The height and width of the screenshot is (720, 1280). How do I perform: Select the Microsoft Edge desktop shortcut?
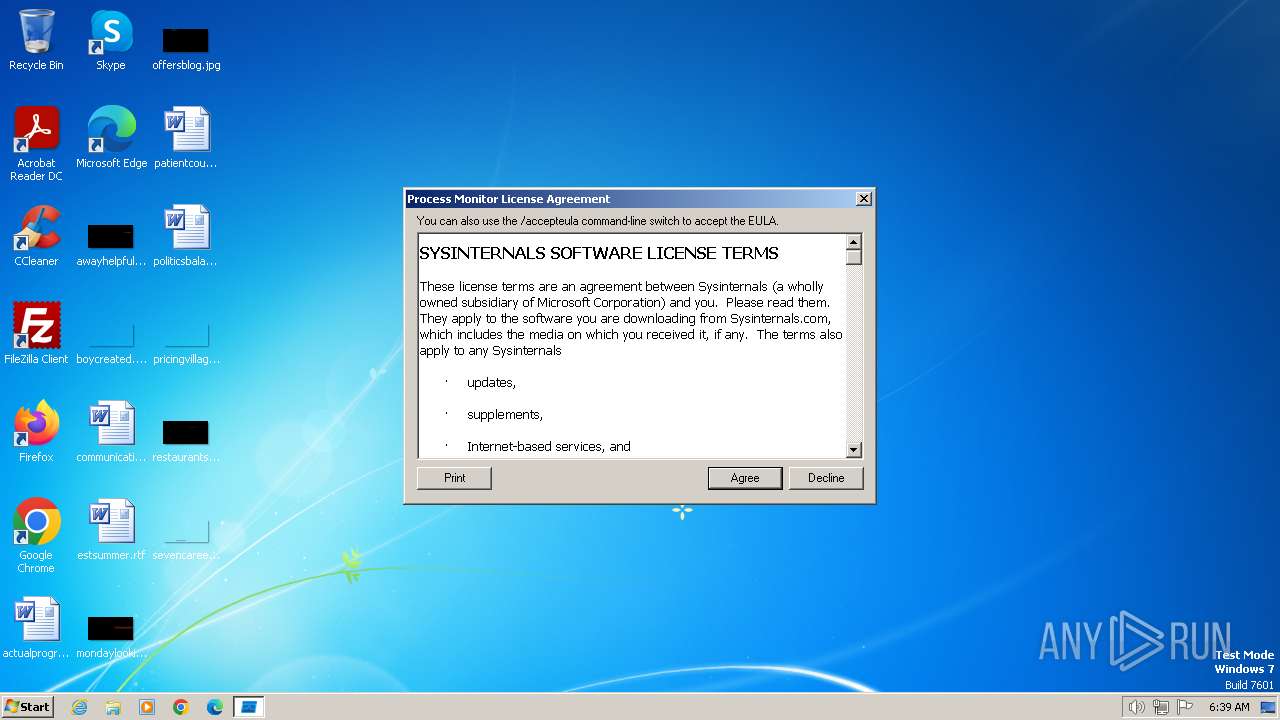coord(111,137)
